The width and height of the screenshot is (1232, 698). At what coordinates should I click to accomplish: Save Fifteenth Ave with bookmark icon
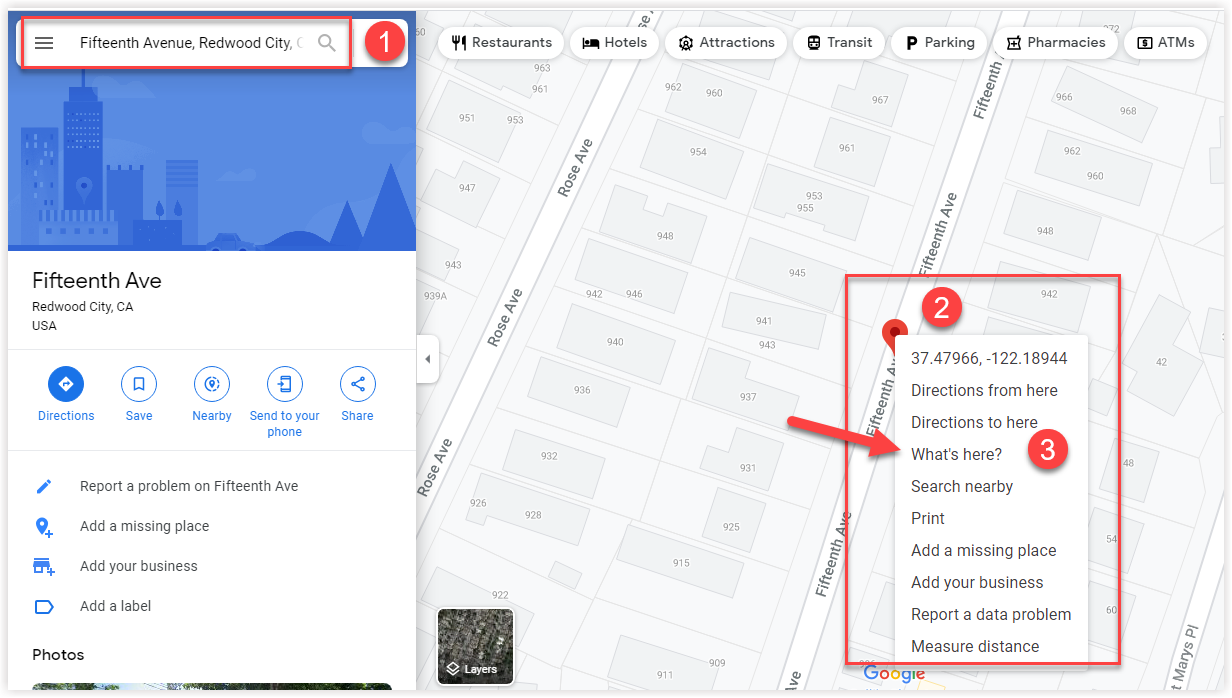(139, 384)
